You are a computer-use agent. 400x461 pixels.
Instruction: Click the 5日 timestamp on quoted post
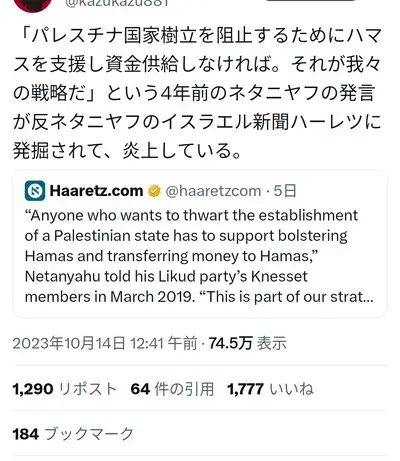(x=285, y=191)
